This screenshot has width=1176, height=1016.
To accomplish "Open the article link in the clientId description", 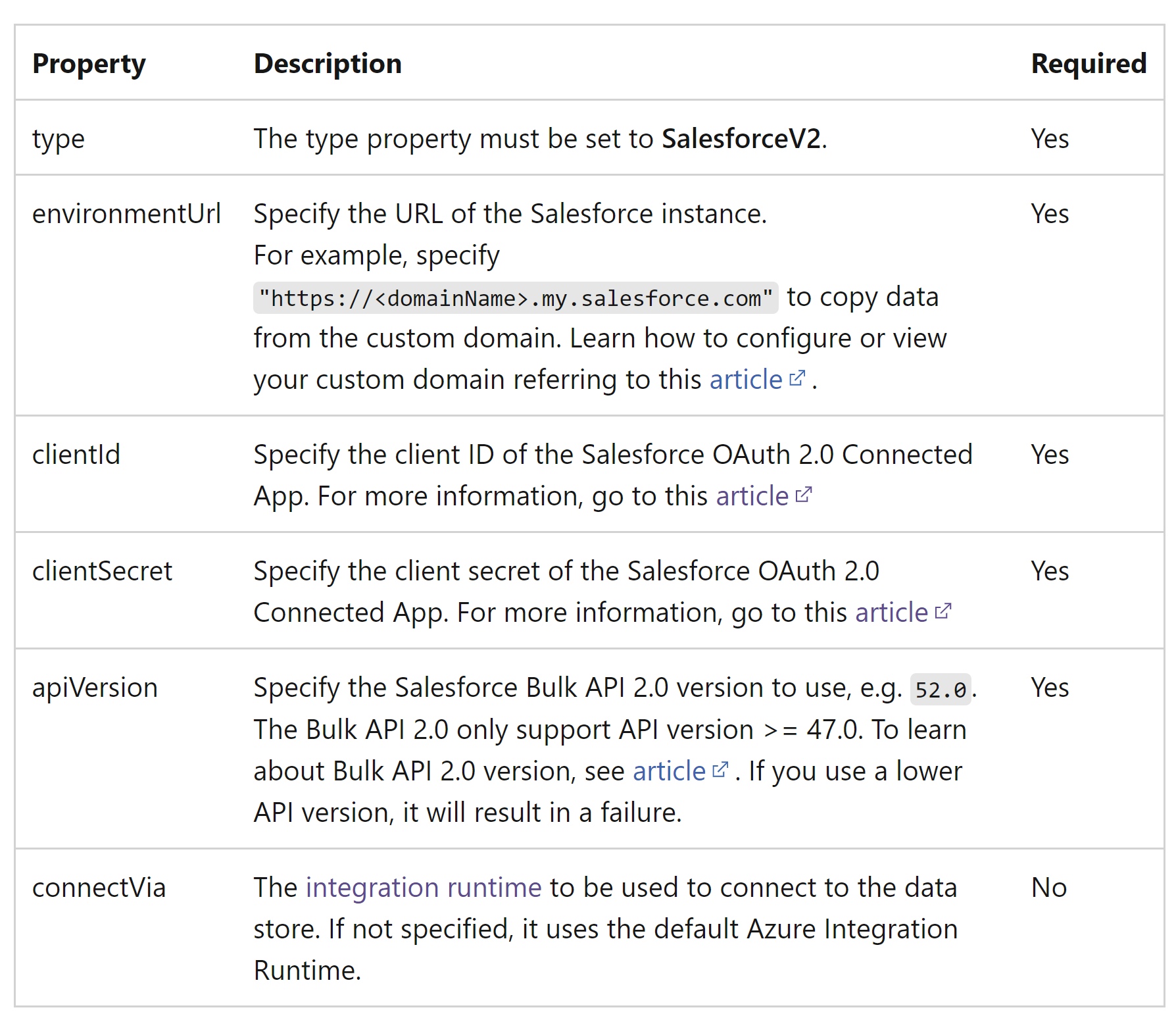I will tap(752, 496).
